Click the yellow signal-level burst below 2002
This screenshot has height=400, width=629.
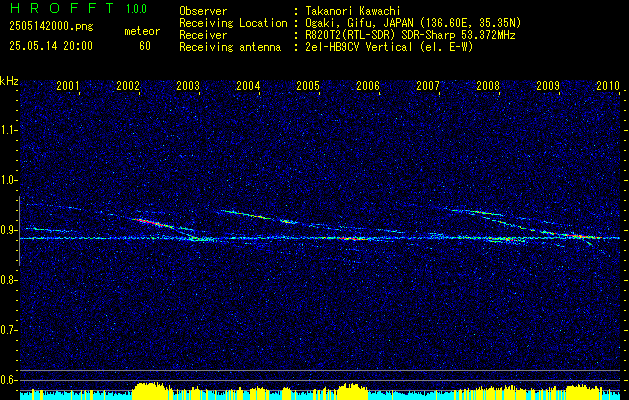[x=150, y=391]
